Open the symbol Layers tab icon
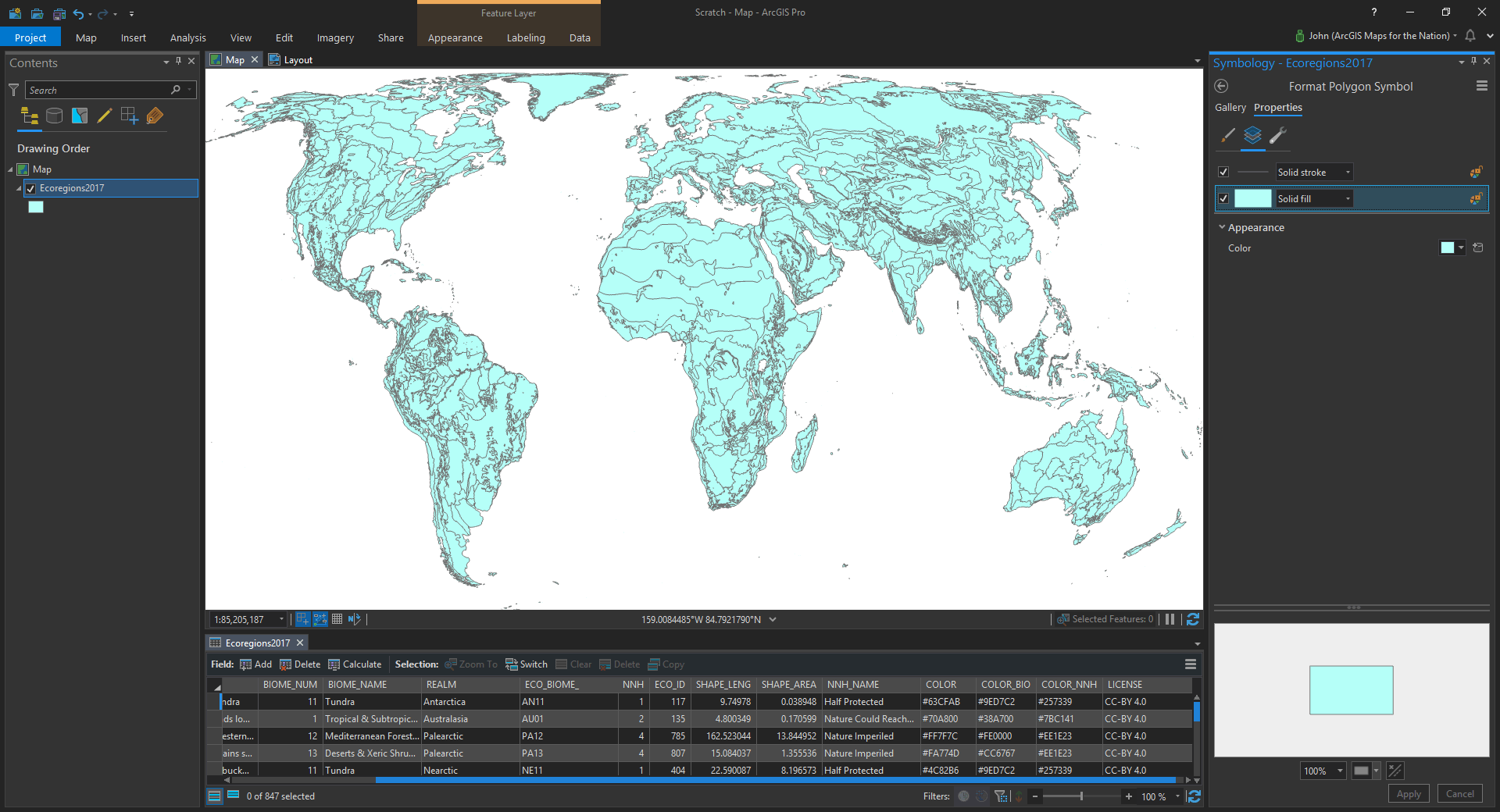 pos(1252,135)
